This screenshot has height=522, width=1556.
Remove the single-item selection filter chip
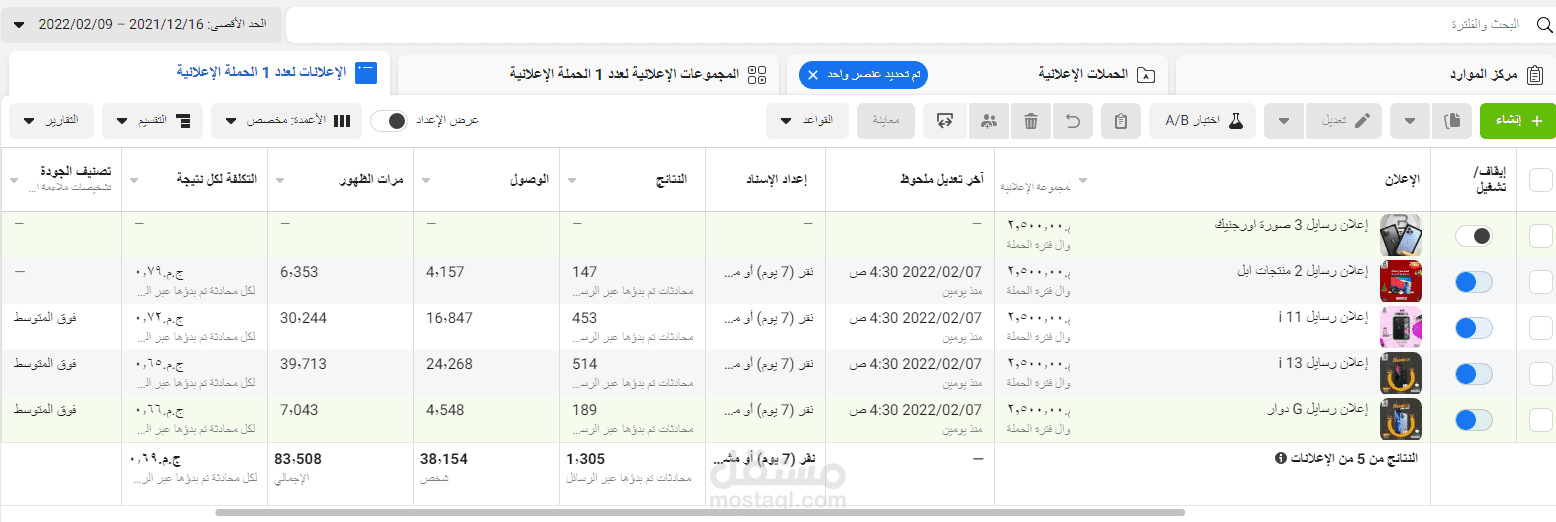pos(813,75)
